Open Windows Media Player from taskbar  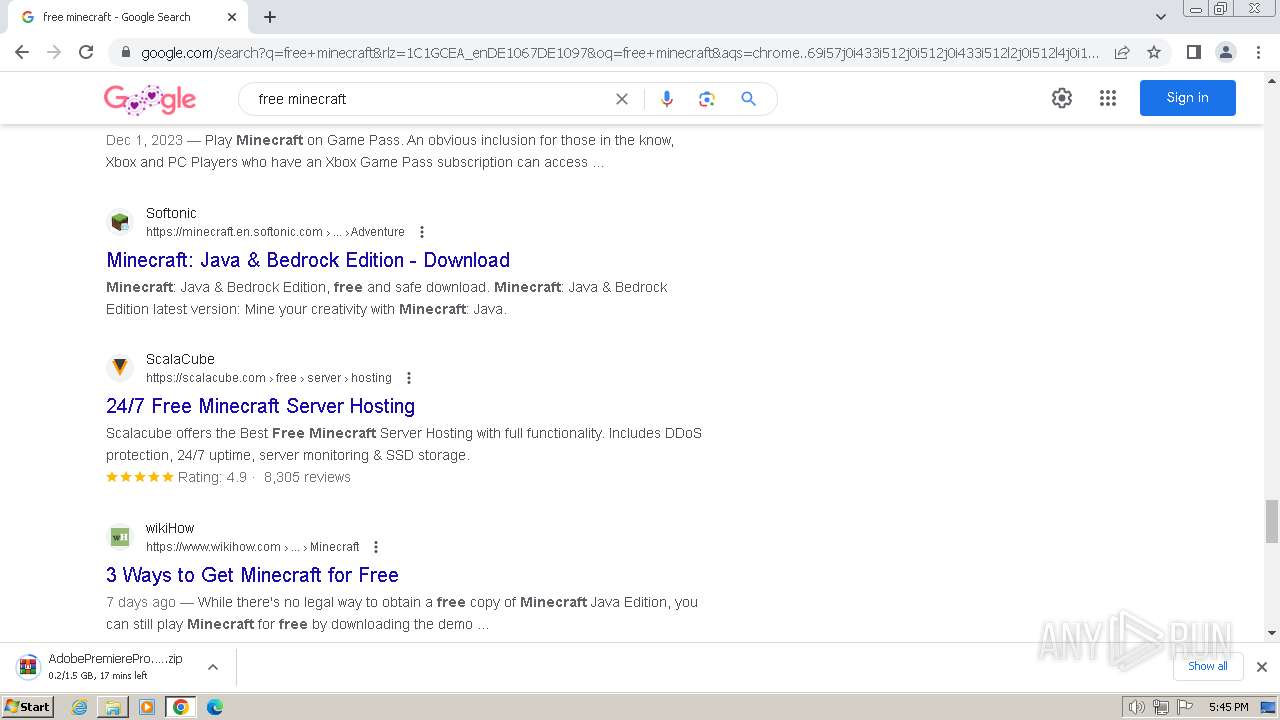click(147, 707)
